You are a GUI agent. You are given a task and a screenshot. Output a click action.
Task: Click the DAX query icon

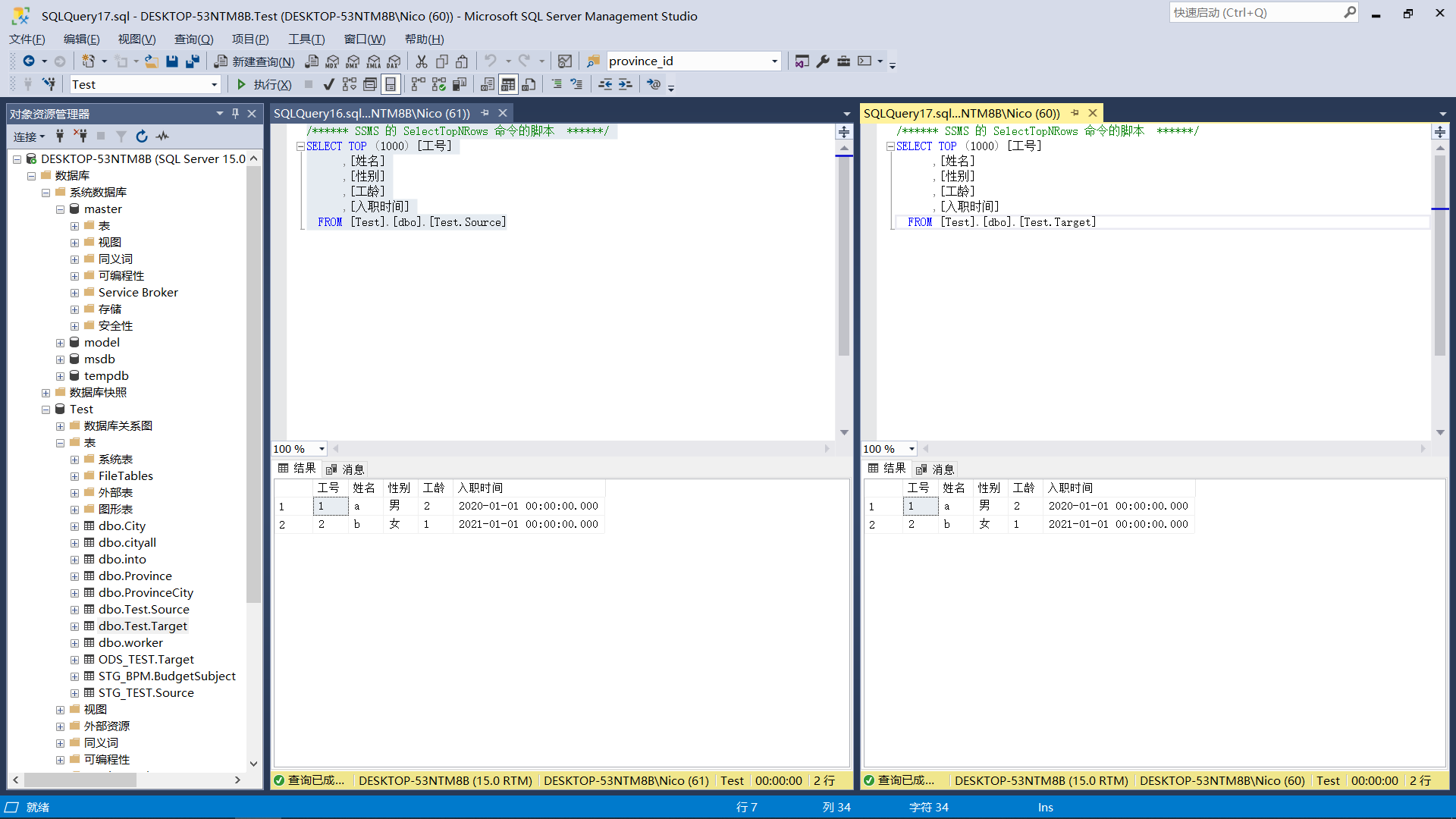(x=394, y=61)
